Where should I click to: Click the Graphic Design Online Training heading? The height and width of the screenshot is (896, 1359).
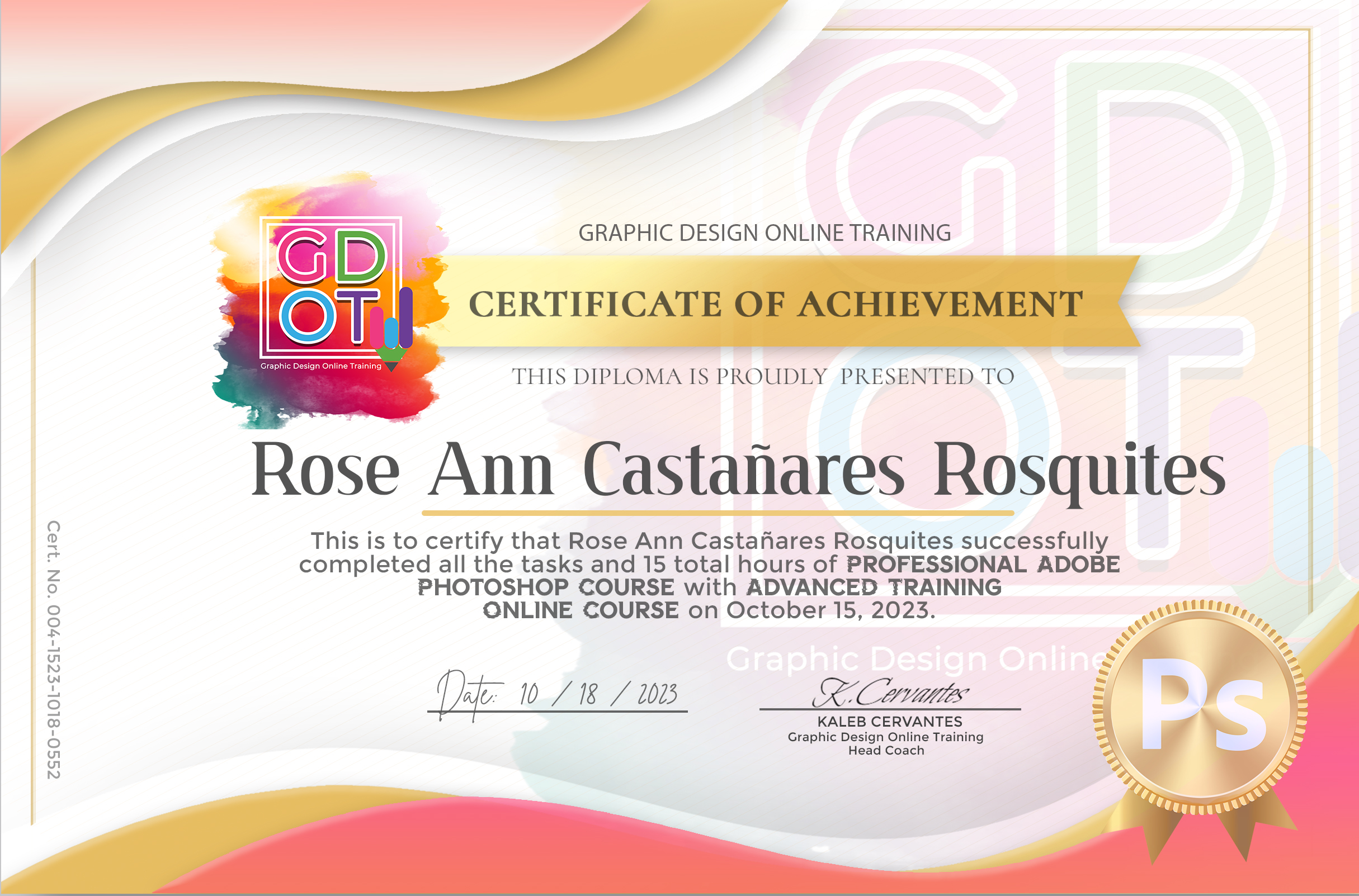(x=765, y=233)
